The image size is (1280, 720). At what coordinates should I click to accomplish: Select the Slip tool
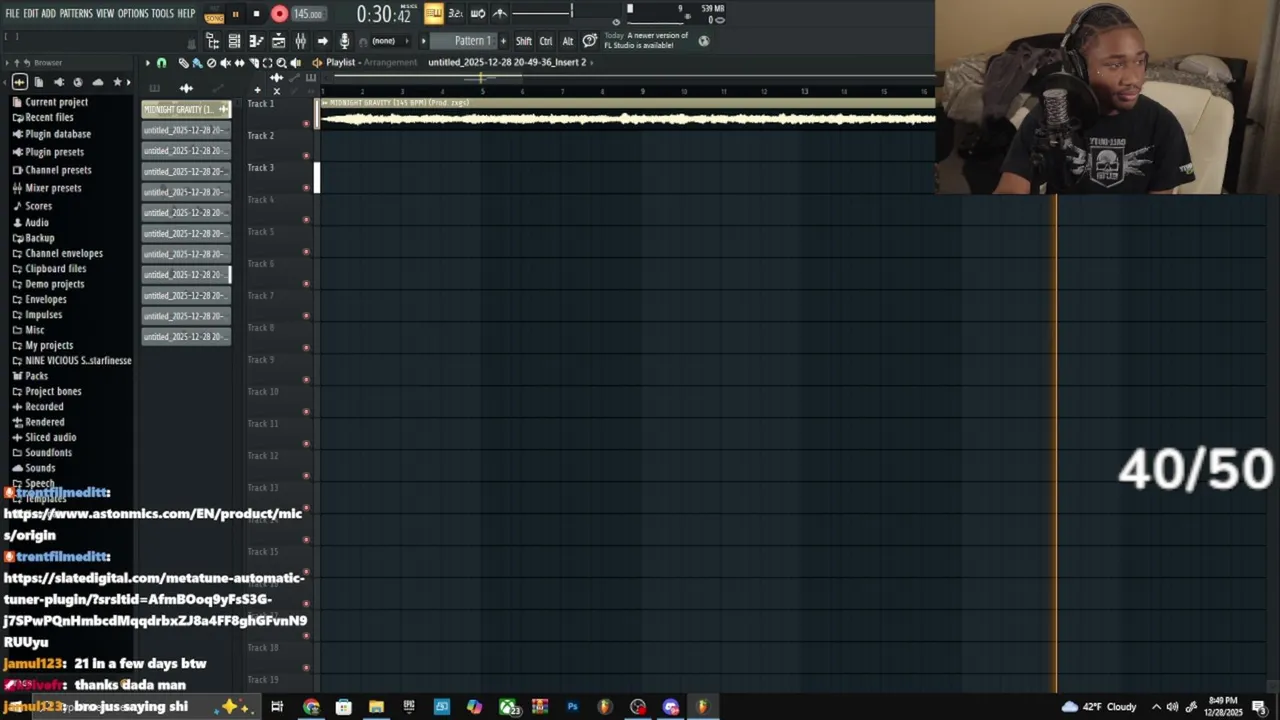(239, 62)
